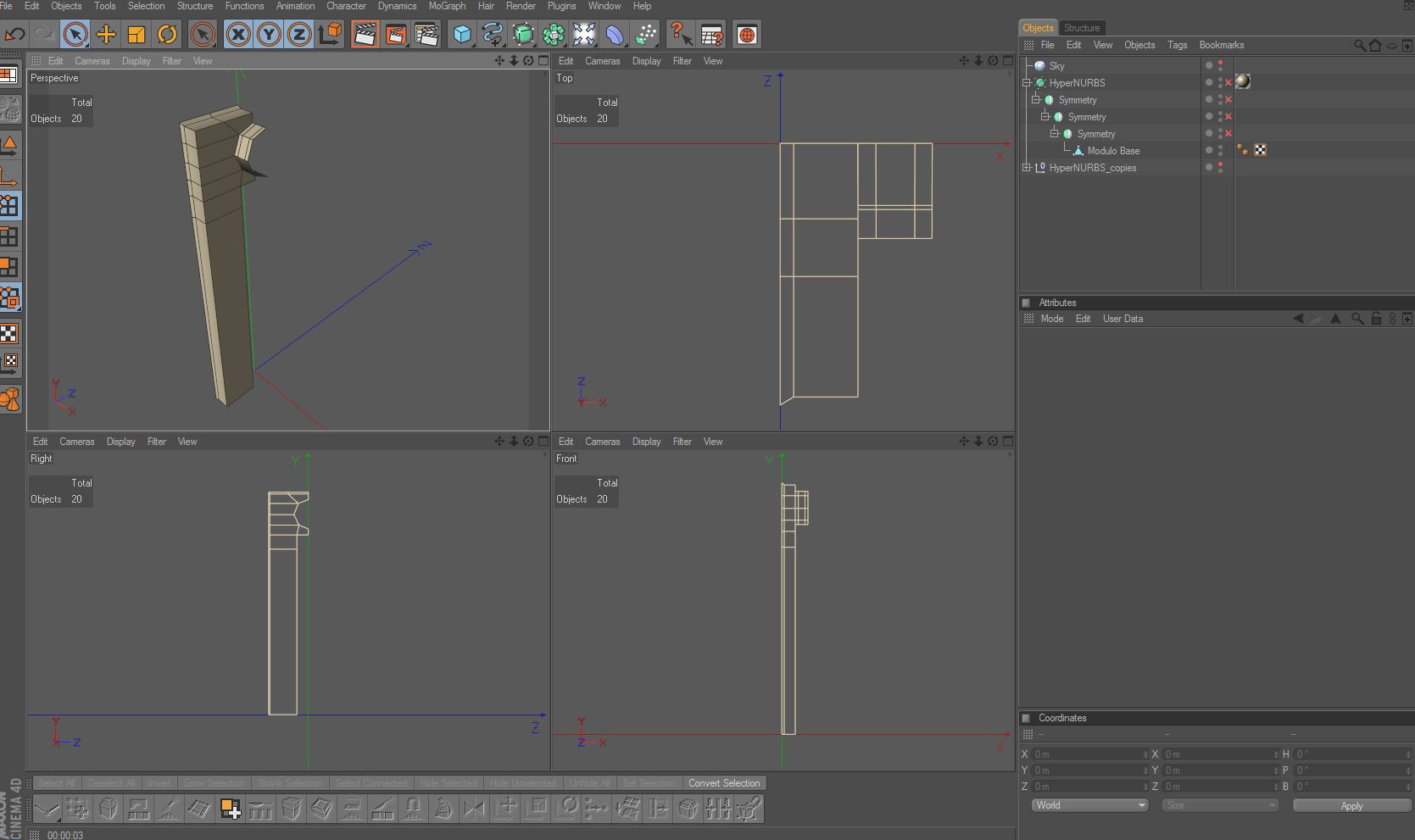1415x840 pixels.
Task: Click the Apply button in Coordinates
Action: click(x=1351, y=805)
